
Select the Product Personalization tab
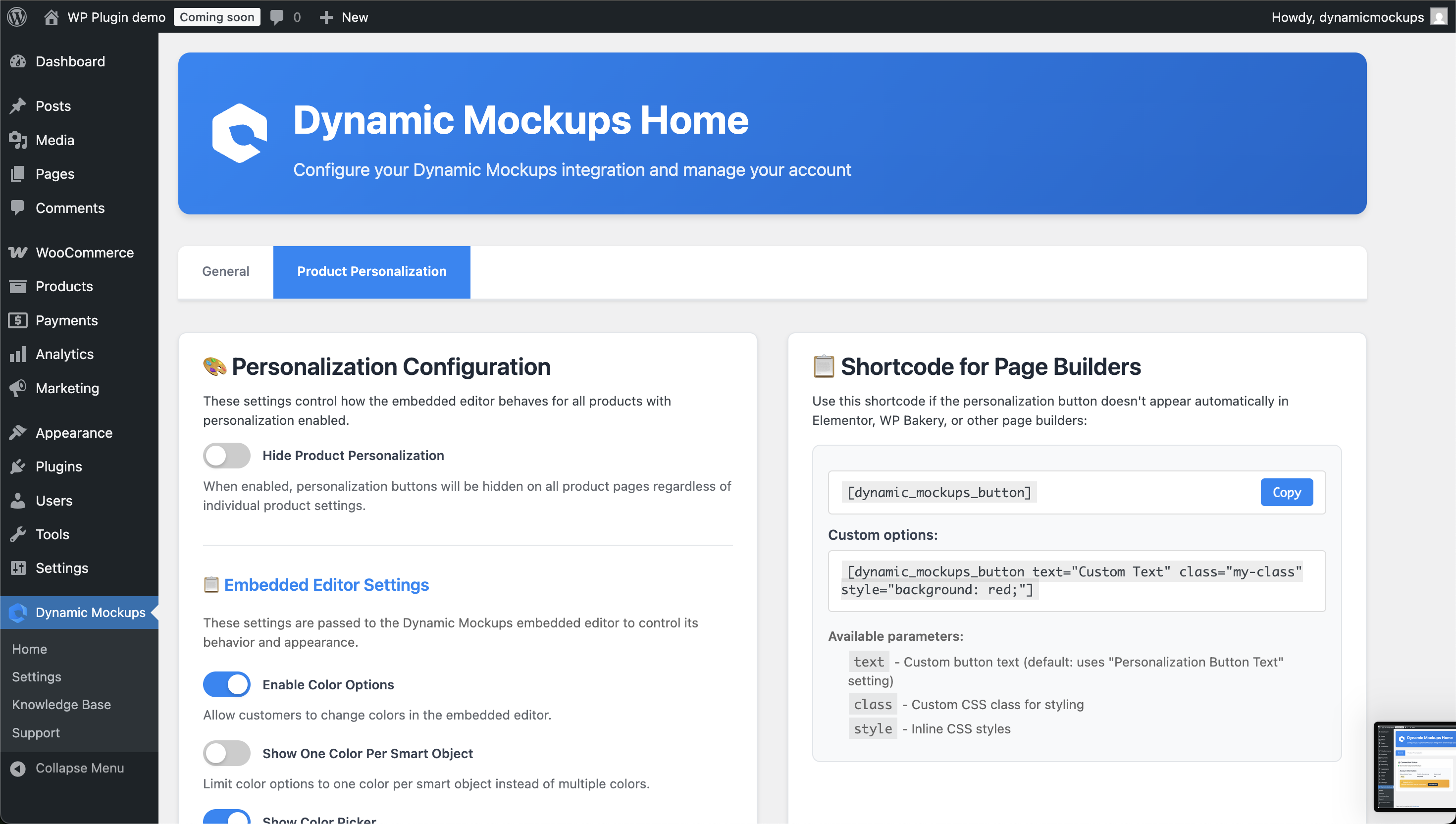click(371, 272)
